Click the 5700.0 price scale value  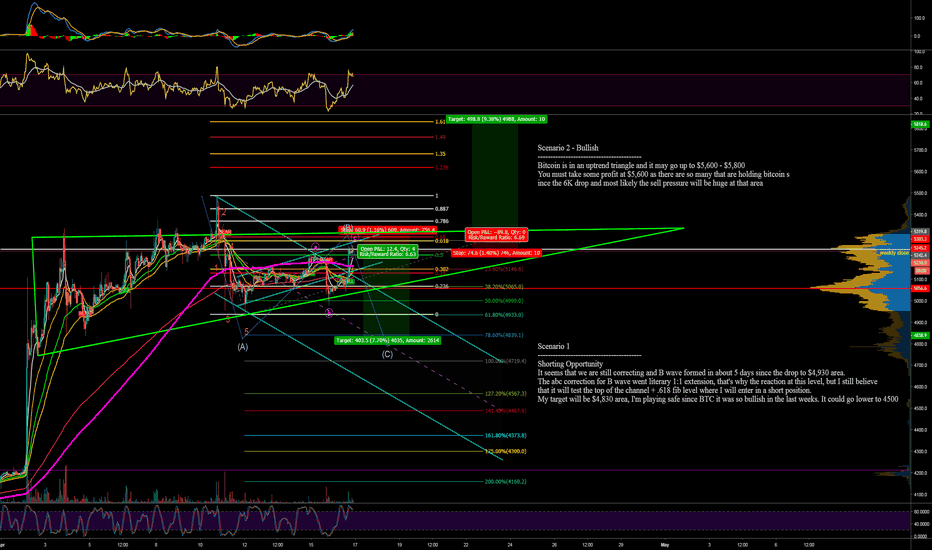click(920, 150)
